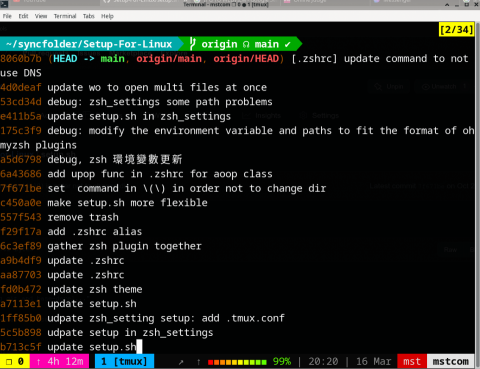
Task: Open the View menu
Action: click(41, 16)
